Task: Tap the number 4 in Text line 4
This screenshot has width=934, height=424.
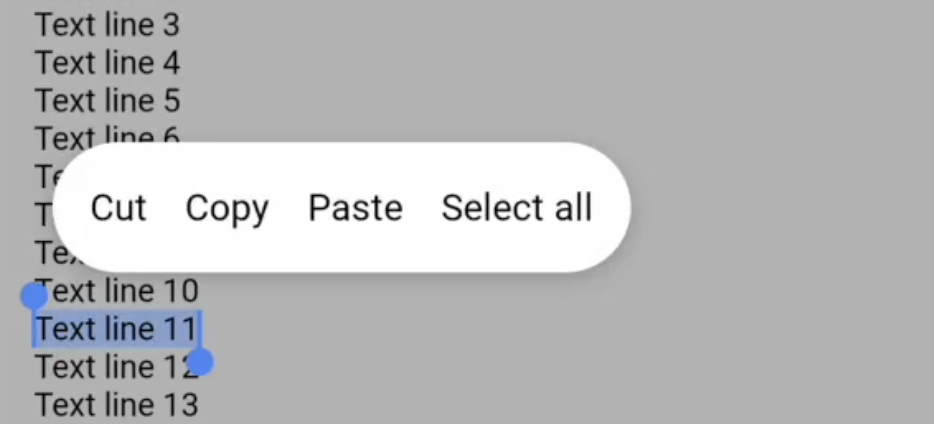Action: click(x=170, y=63)
